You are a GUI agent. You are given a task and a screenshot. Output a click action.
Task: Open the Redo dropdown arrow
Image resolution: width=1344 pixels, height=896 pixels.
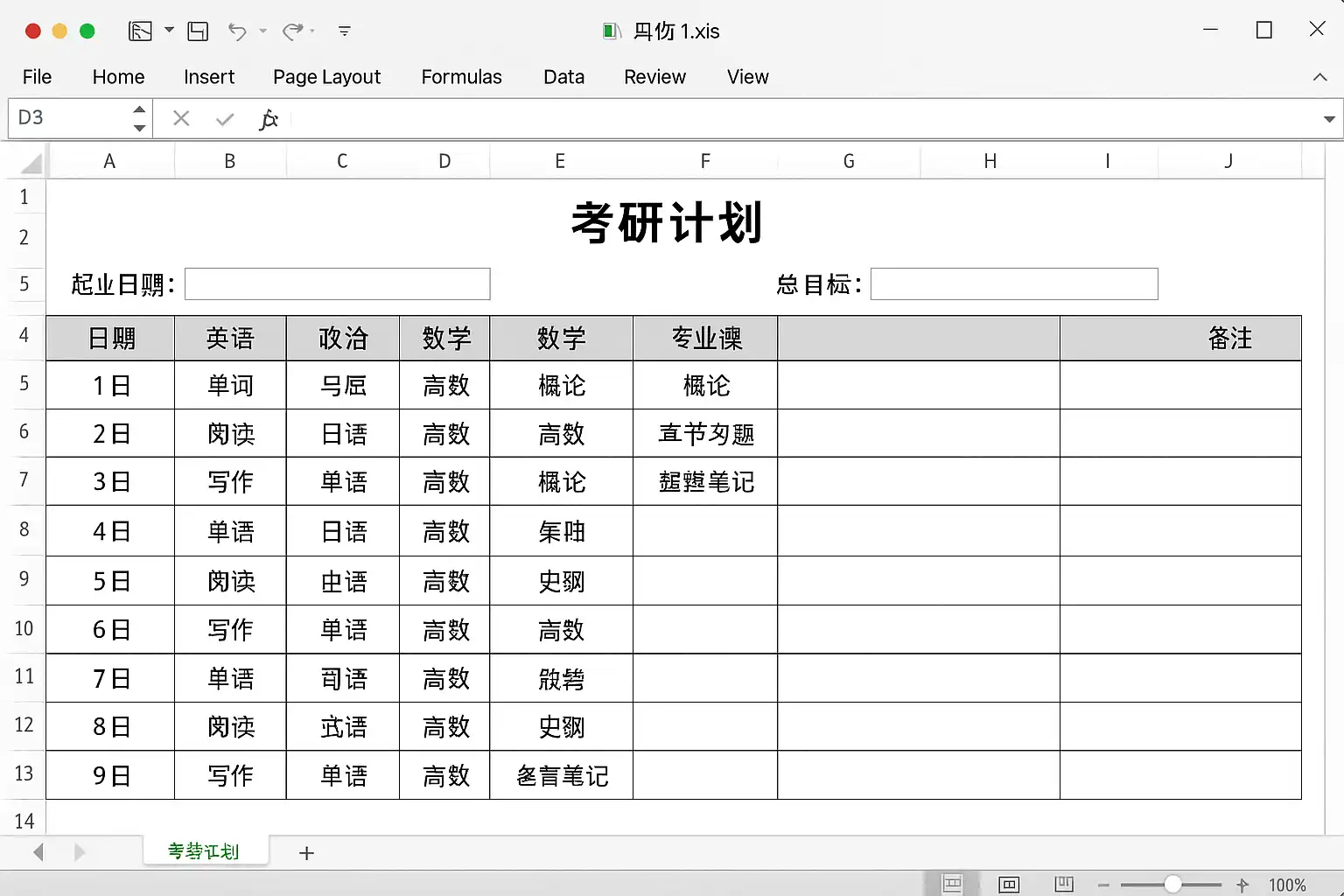pos(313,31)
